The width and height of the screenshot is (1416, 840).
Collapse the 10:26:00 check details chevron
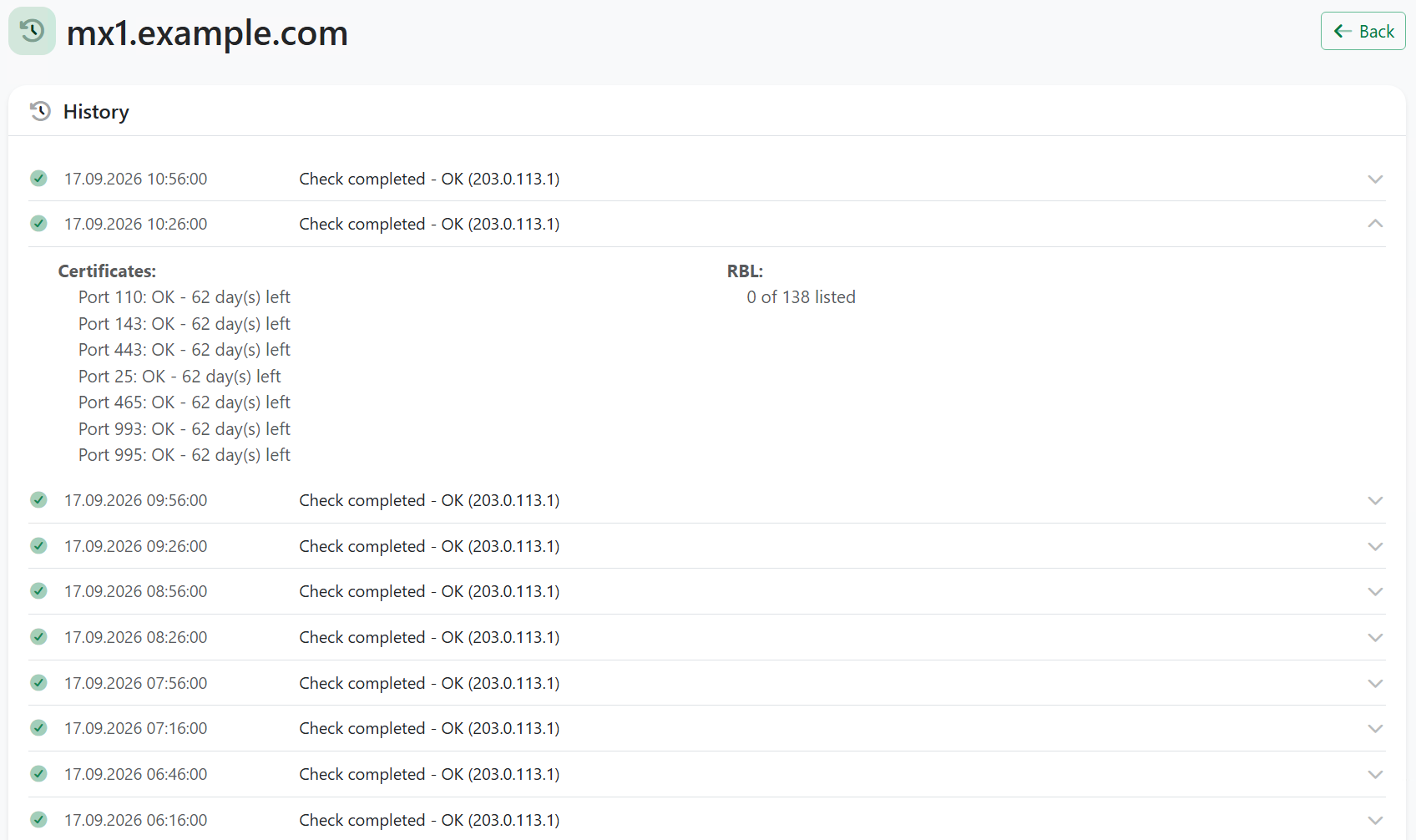(x=1375, y=224)
